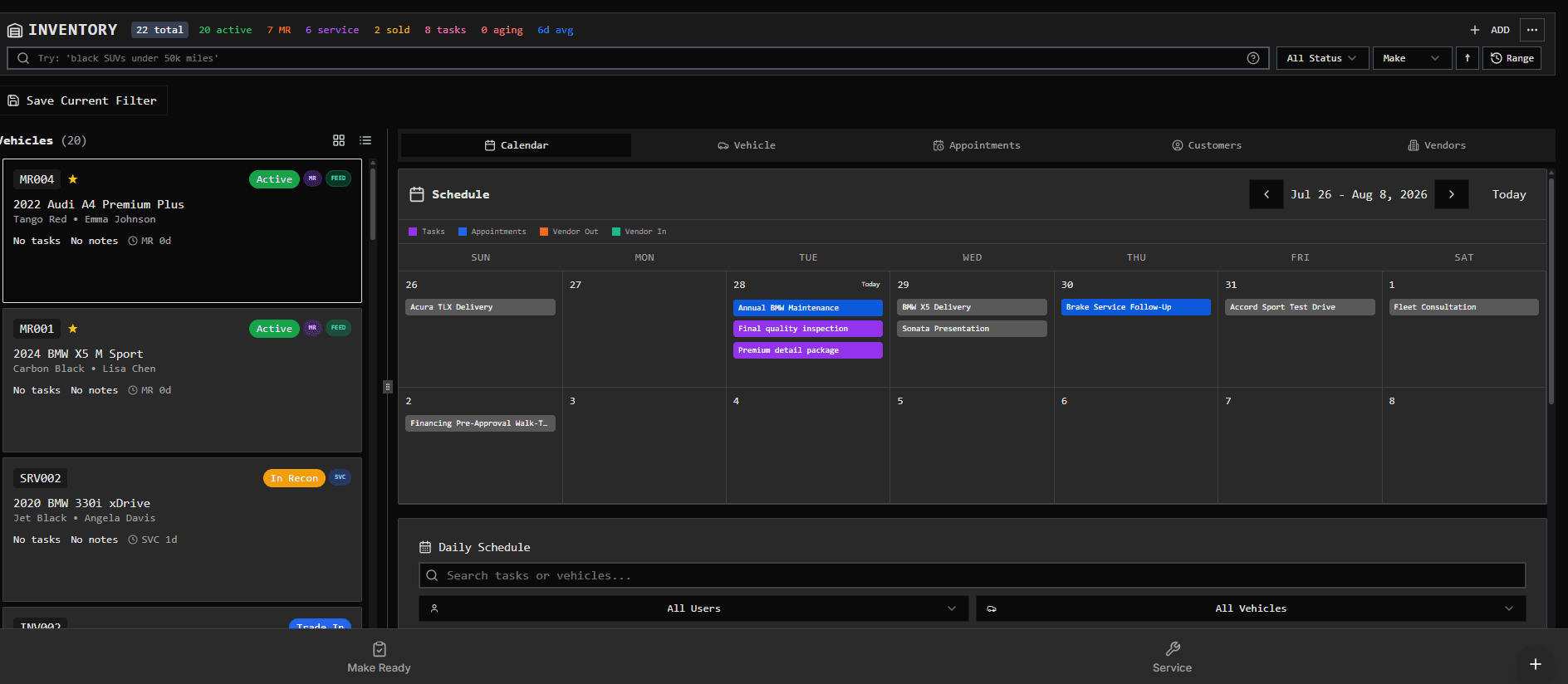The image size is (1568, 684).
Task: Select the Calendar tab
Action: coord(516,145)
